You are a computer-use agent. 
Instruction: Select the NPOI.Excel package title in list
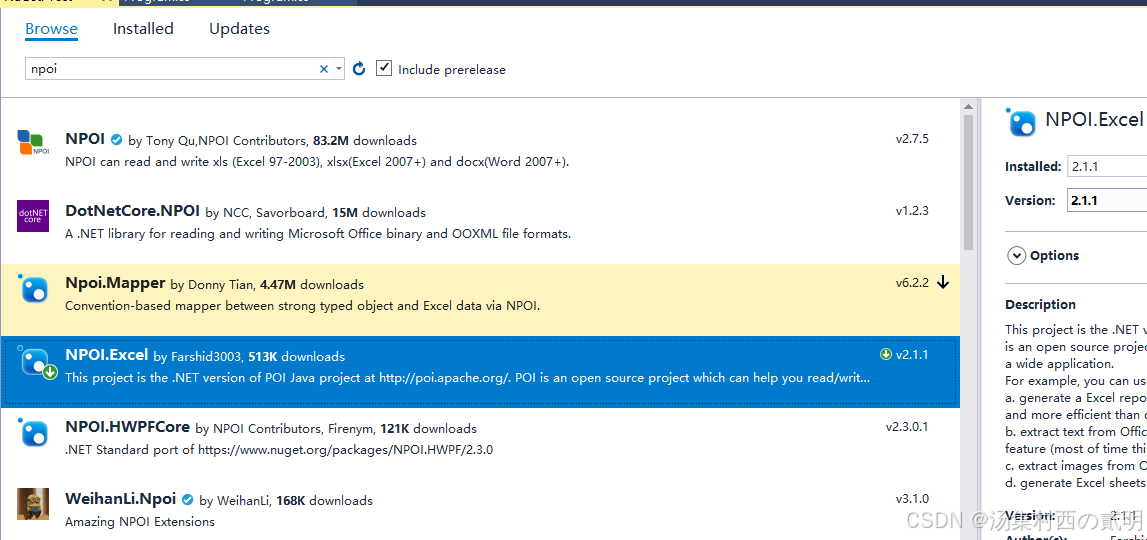(107, 355)
